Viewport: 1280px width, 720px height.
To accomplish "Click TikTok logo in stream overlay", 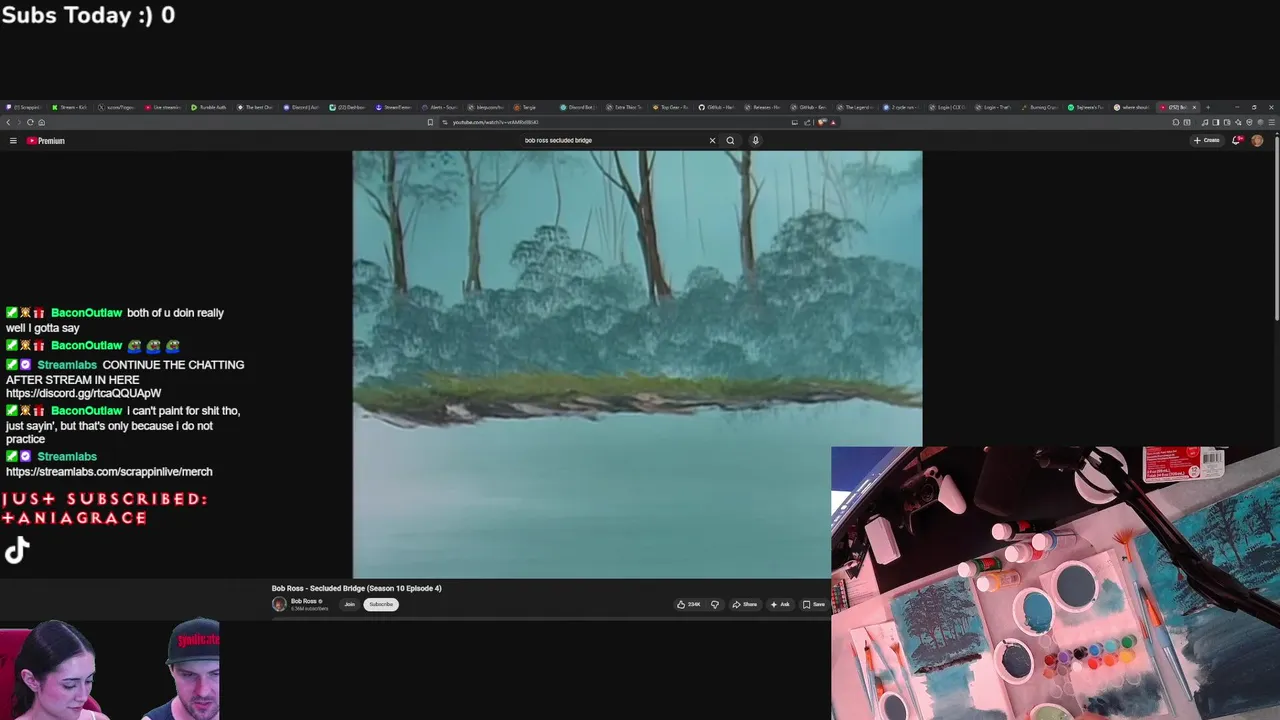I will (17, 550).
